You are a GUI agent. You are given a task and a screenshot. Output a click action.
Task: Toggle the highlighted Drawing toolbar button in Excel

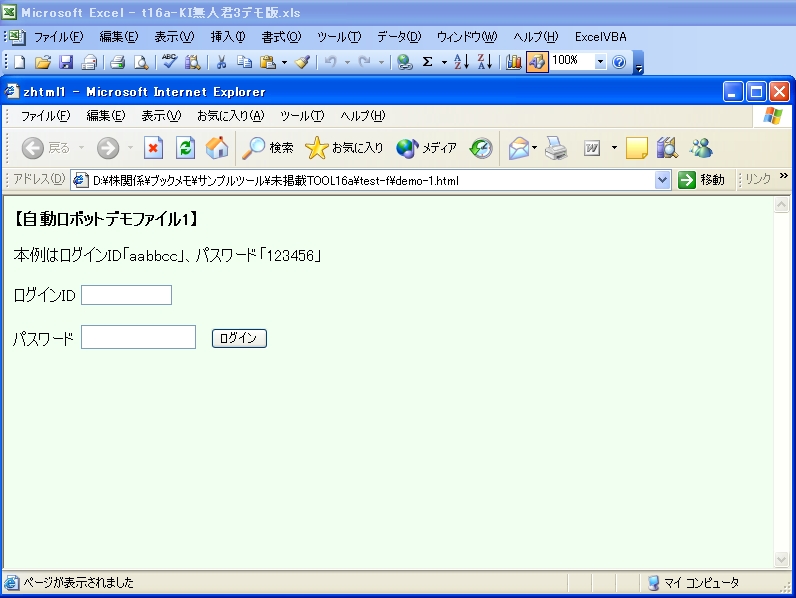pos(537,62)
